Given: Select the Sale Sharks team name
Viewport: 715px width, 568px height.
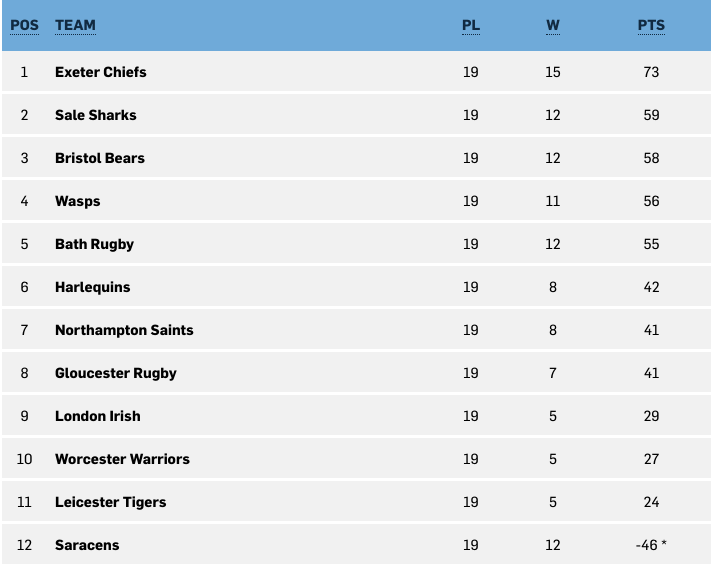Looking at the screenshot, I should pos(96,115).
